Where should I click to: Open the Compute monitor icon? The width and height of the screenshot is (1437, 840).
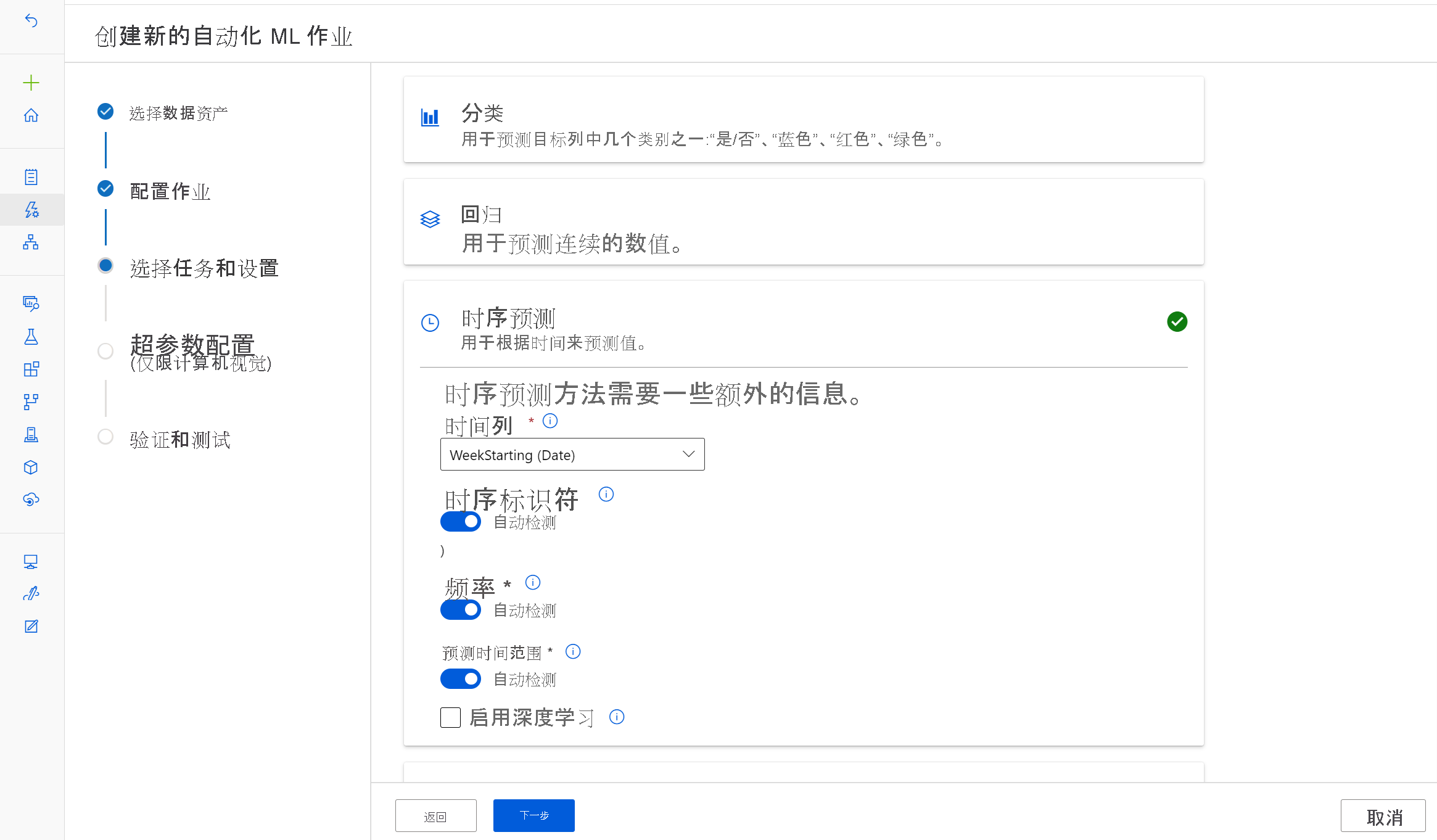(31, 561)
